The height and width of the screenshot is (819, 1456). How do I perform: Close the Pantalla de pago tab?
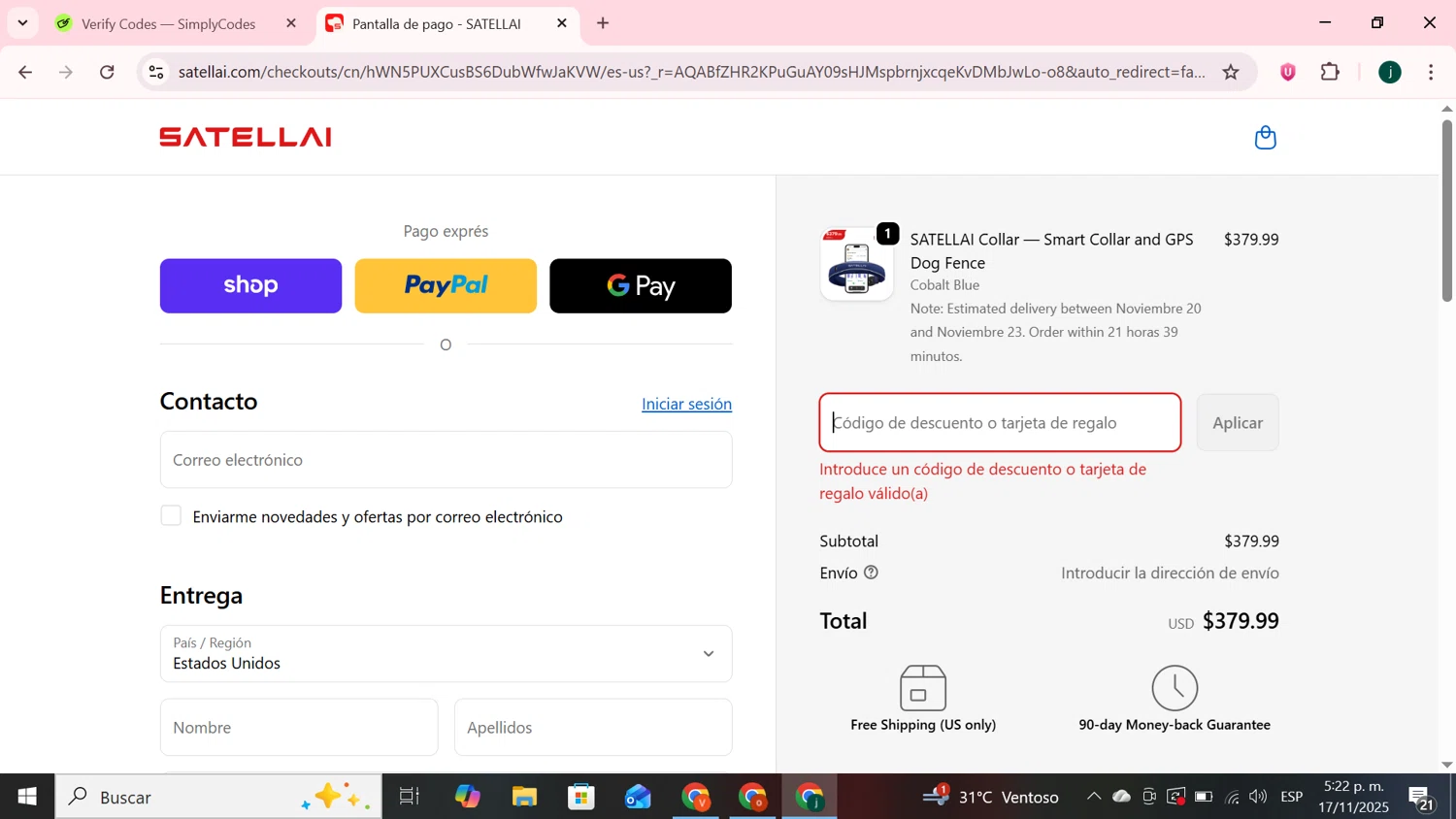(561, 23)
